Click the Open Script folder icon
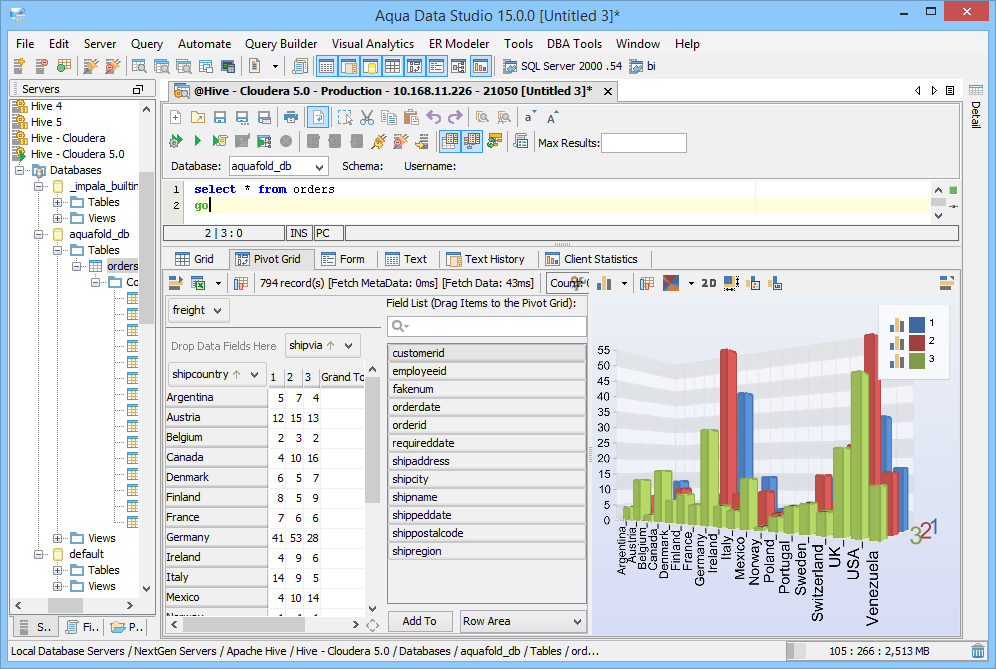Viewport: 996px width, 669px height. 198,118
